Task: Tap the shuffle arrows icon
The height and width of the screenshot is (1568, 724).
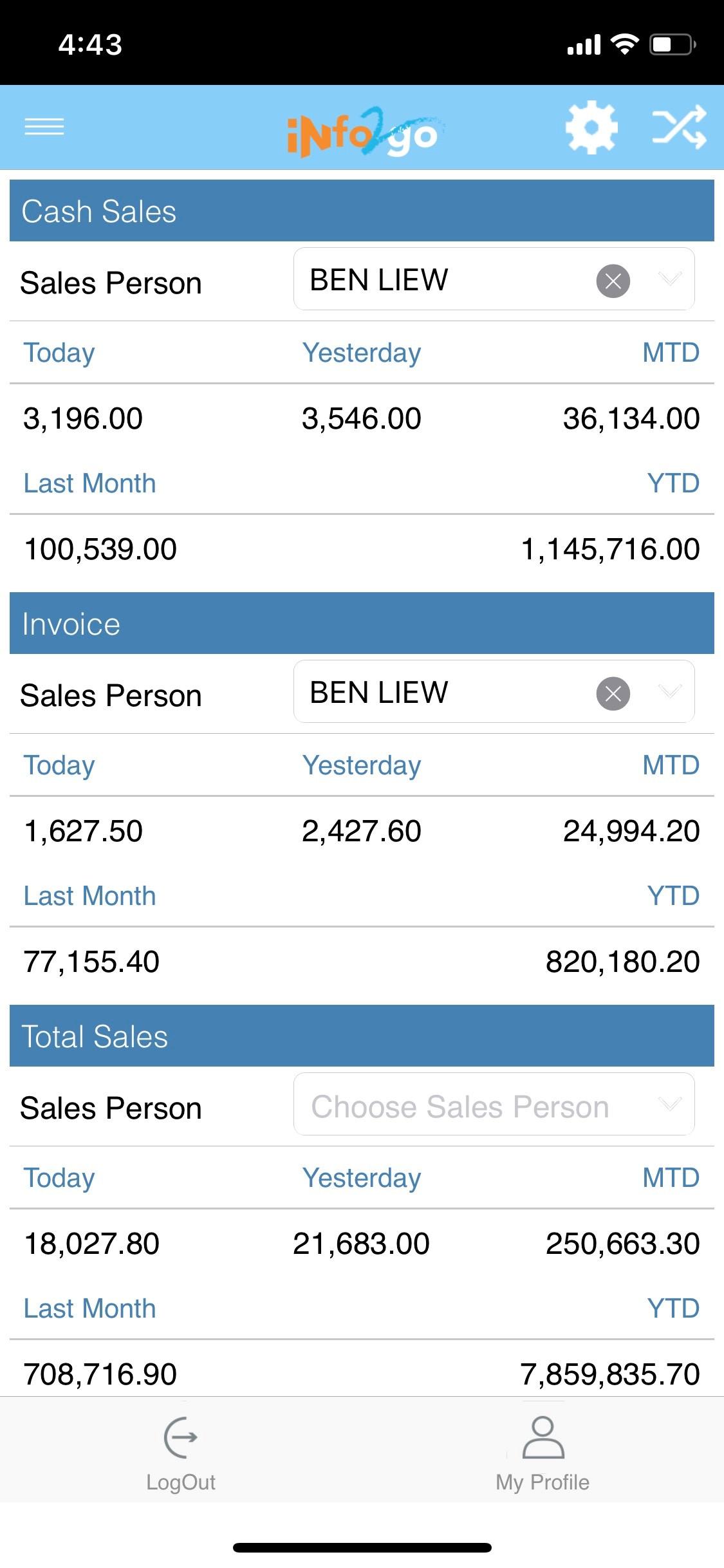Action: (679, 127)
